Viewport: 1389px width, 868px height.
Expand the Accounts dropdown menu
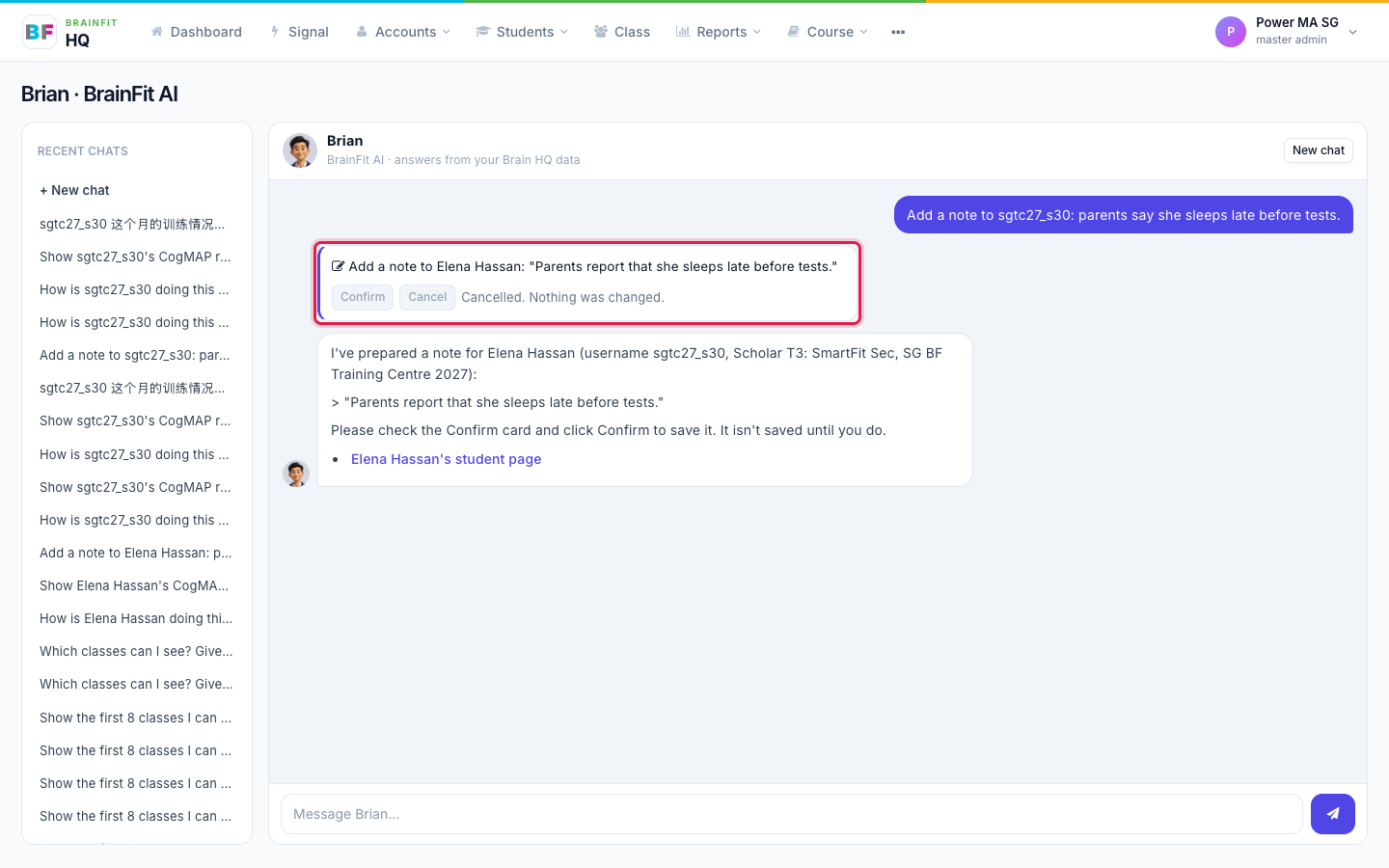403,32
